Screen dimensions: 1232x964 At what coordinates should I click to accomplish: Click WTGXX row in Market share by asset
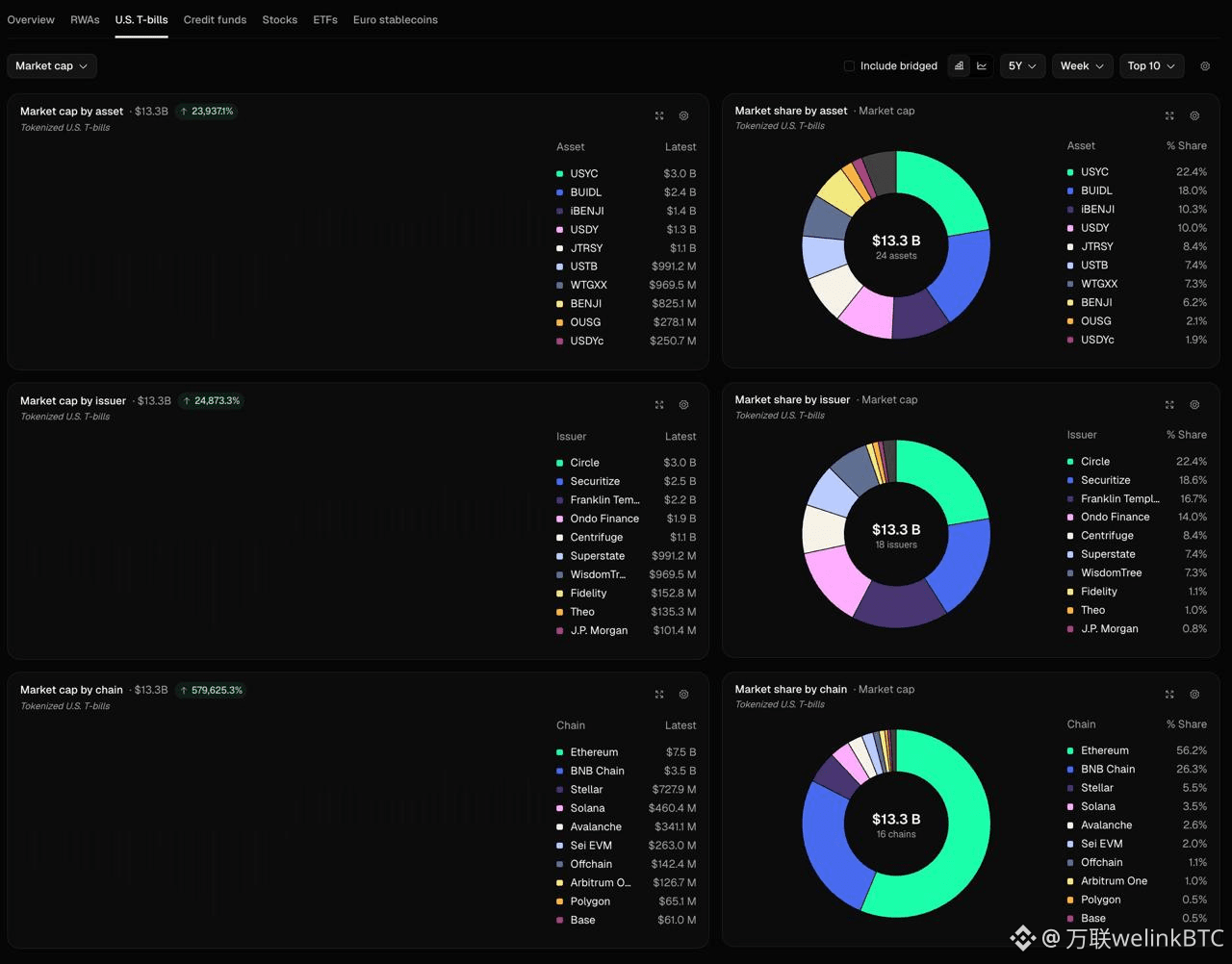1137,284
